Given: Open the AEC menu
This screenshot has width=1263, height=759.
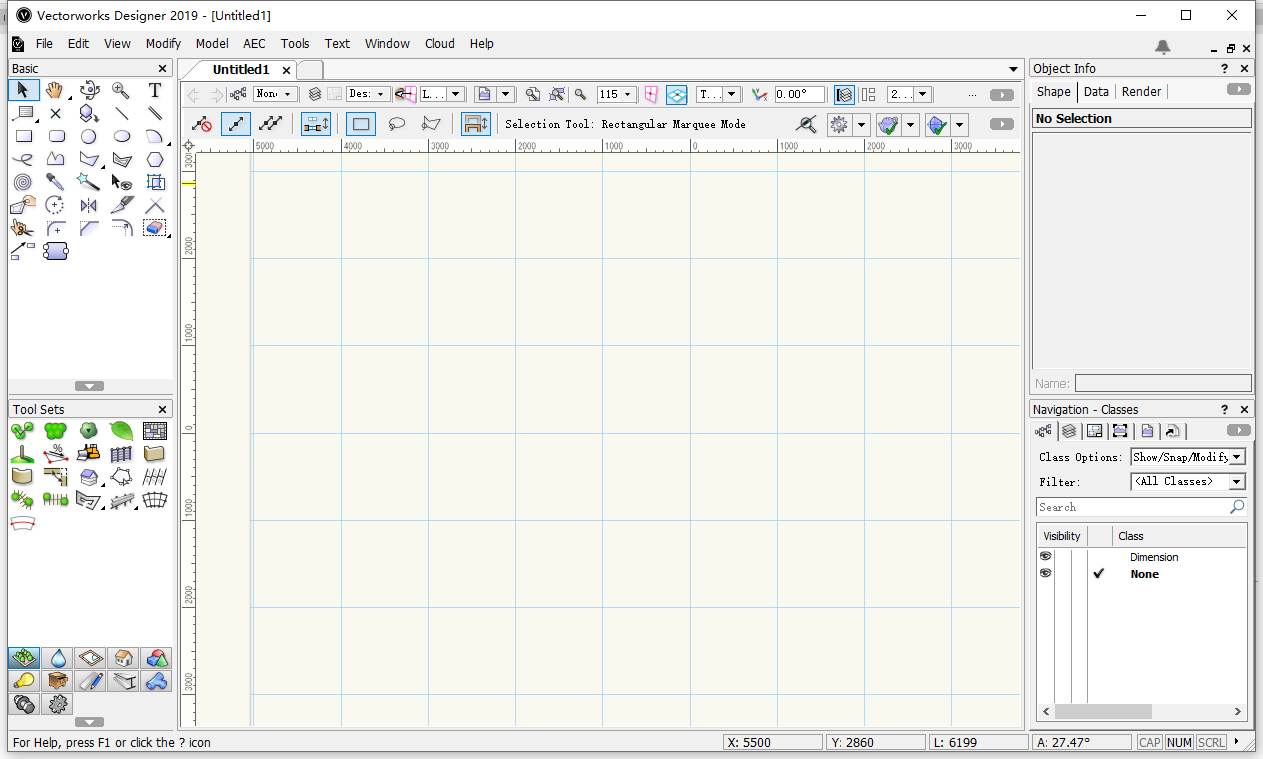Looking at the screenshot, I should [254, 44].
